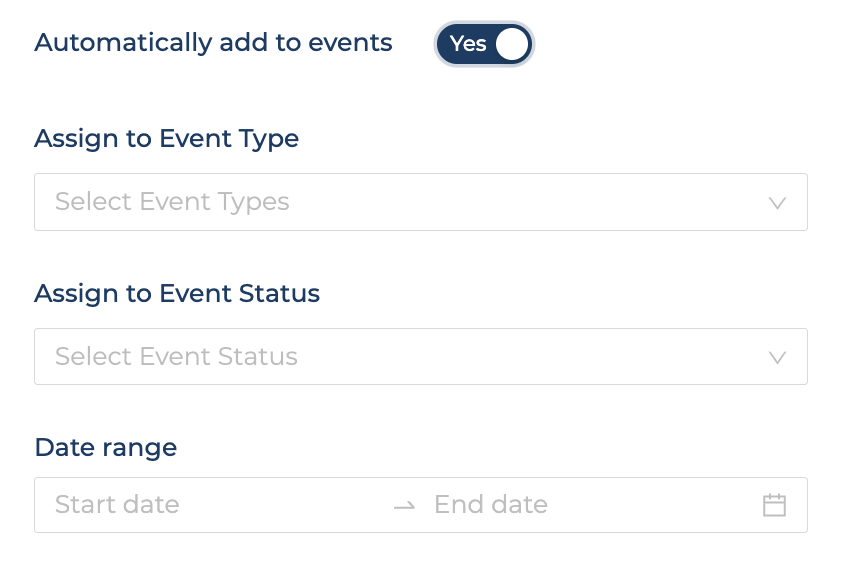Click empty area inside Event Status combo box
This screenshot has width=844, height=570.
tap(533, 356)
